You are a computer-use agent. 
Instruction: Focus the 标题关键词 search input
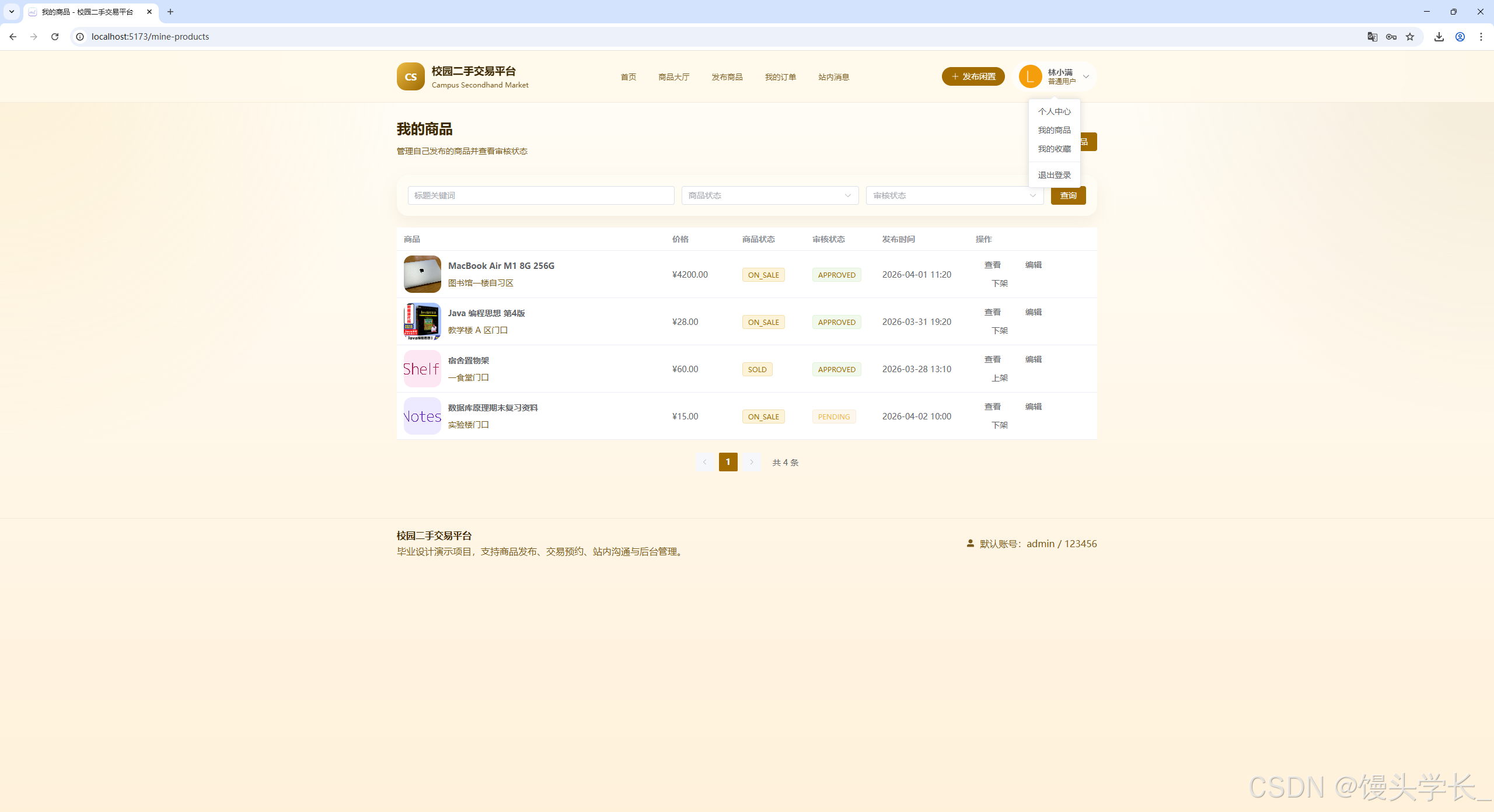click(x=540, y=195)
